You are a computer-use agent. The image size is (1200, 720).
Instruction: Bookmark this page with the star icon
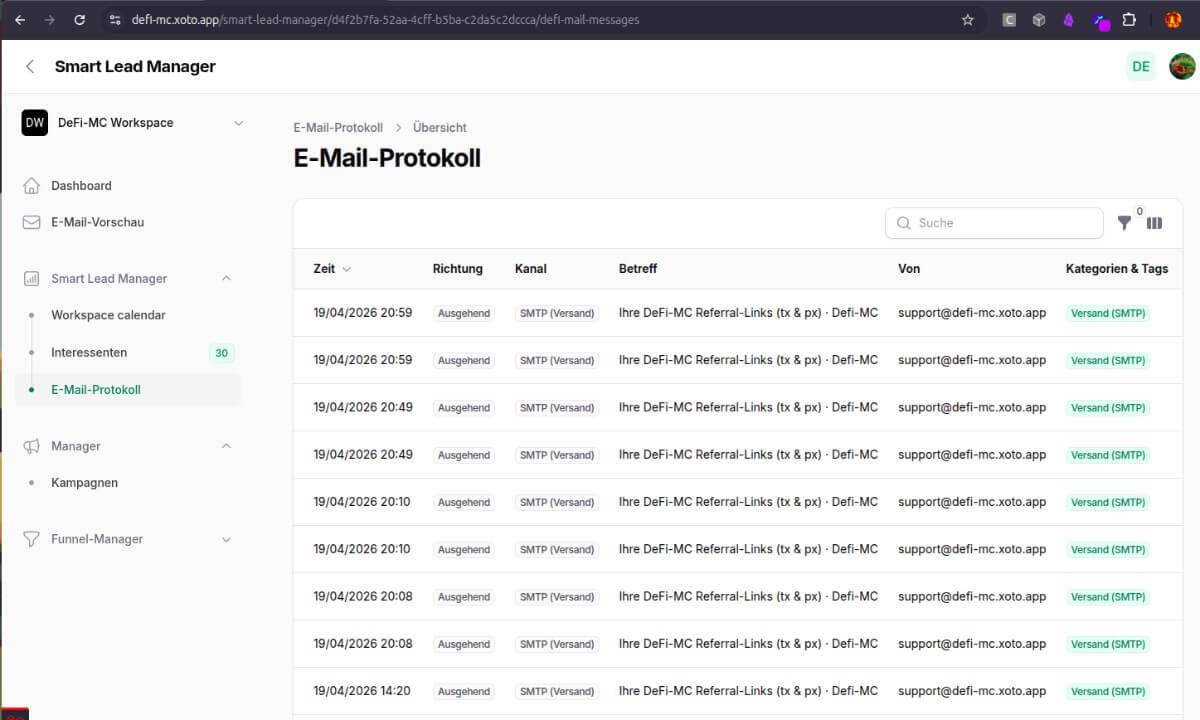(967, 19)
